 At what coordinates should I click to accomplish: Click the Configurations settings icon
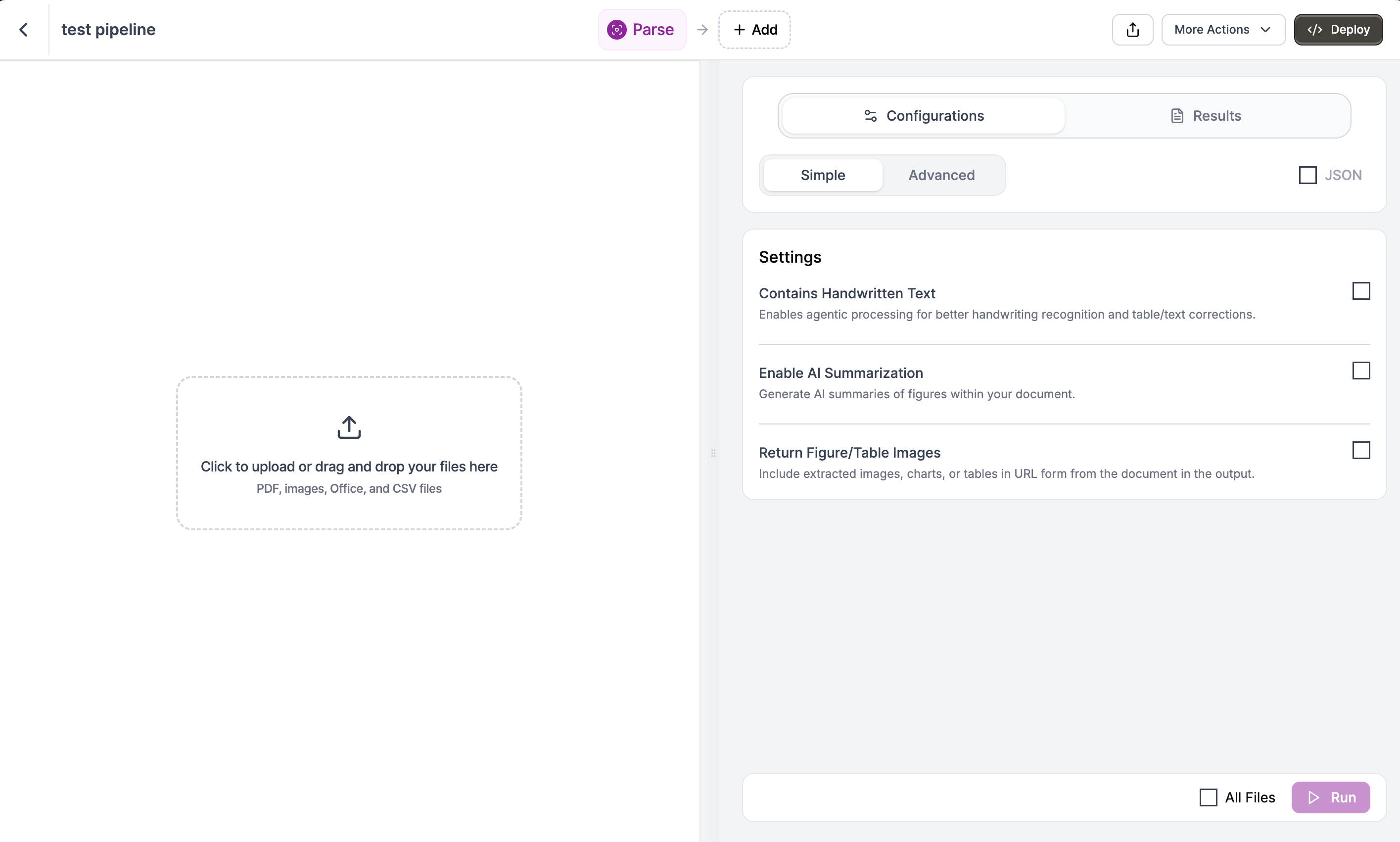[x=870, y=115]
